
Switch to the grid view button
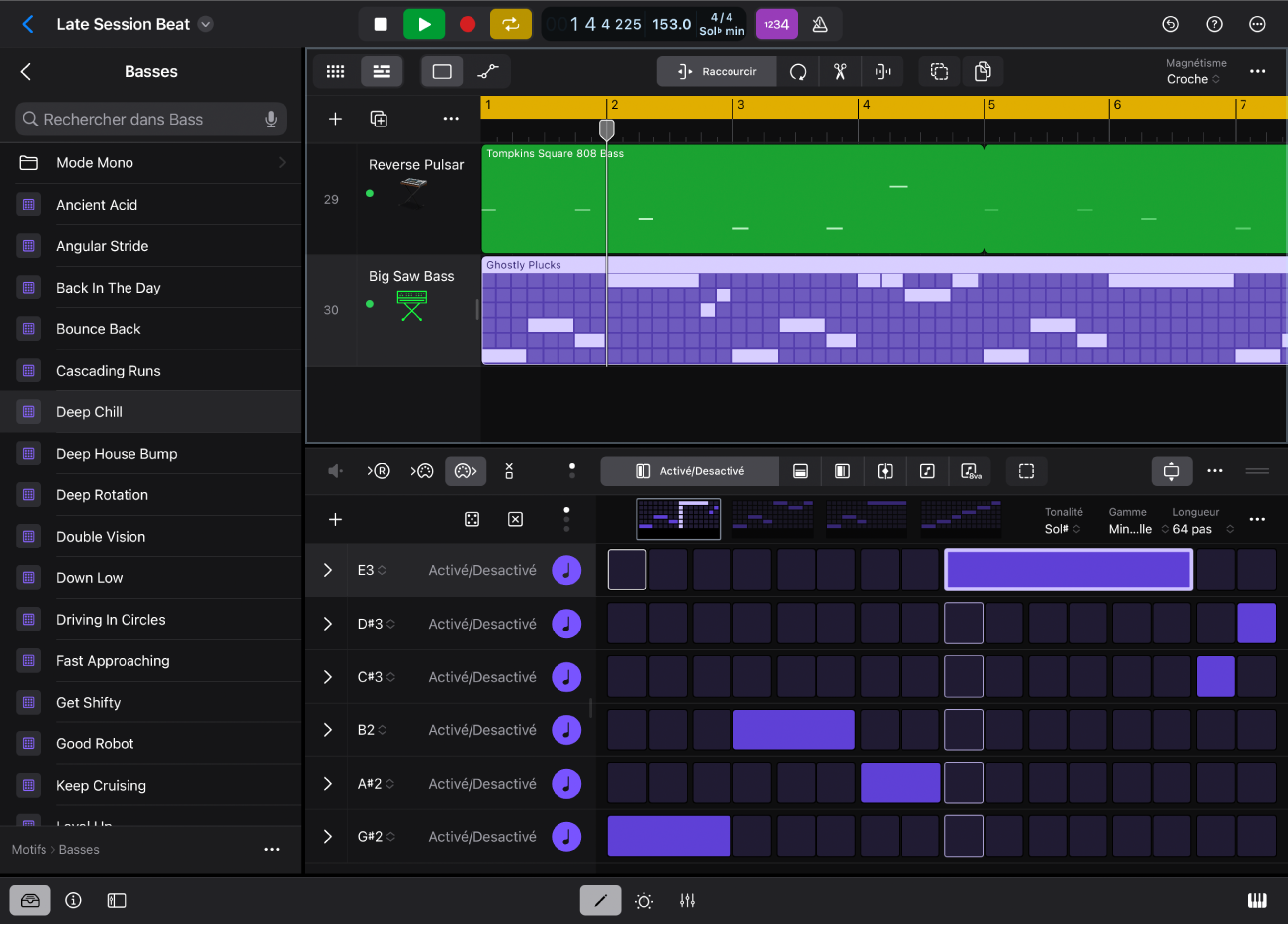pyautogui.click(x=336, y=71)
